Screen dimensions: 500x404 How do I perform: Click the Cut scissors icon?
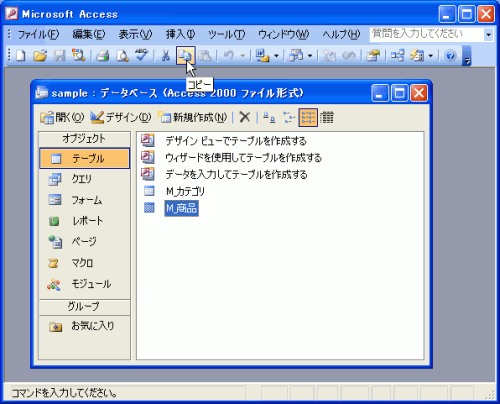click(x=165, y=55)
